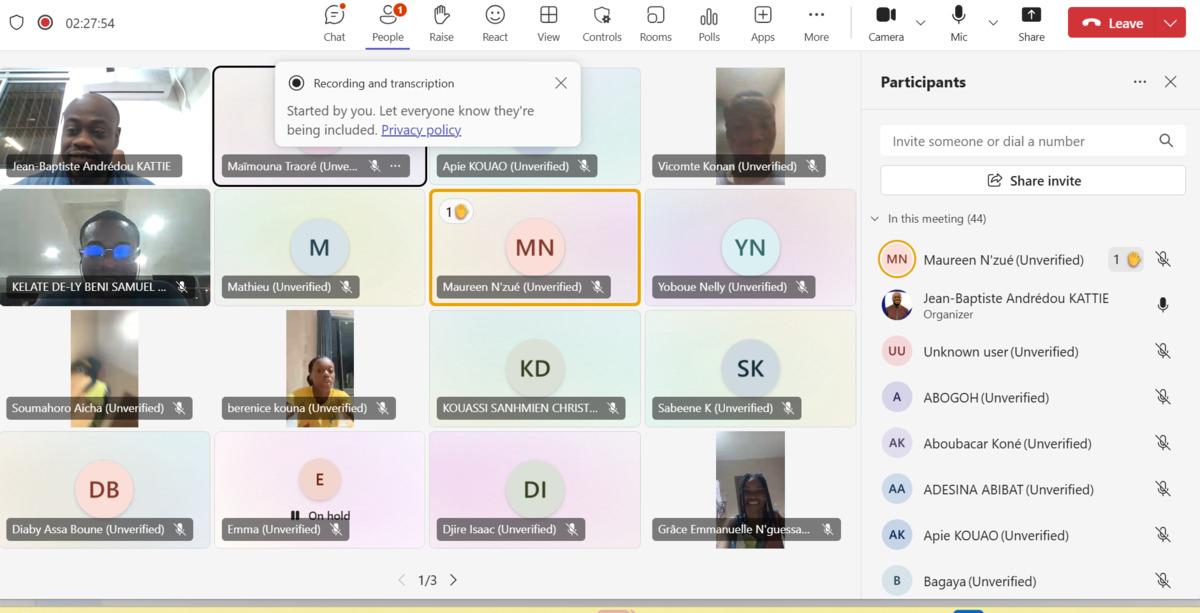The height and width of the screenshot is (613, 1200).
Task: Select KELATE DE-LY BENI SAMUEL's video tile
Action: [x=105, y=247]
